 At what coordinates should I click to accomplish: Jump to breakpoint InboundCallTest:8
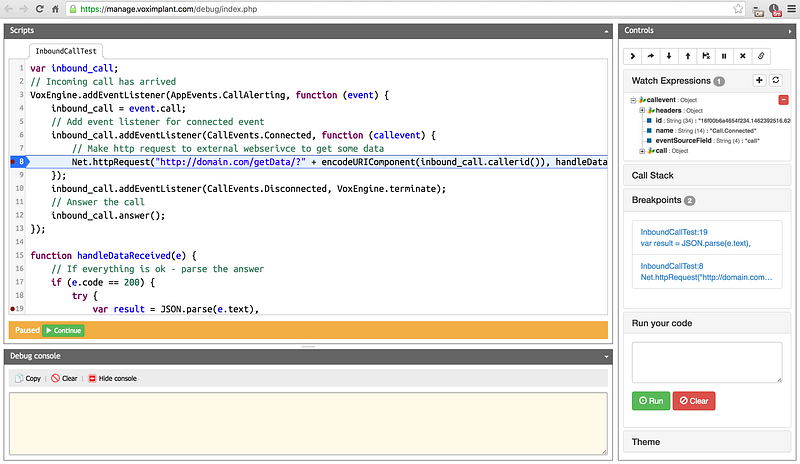707,272
